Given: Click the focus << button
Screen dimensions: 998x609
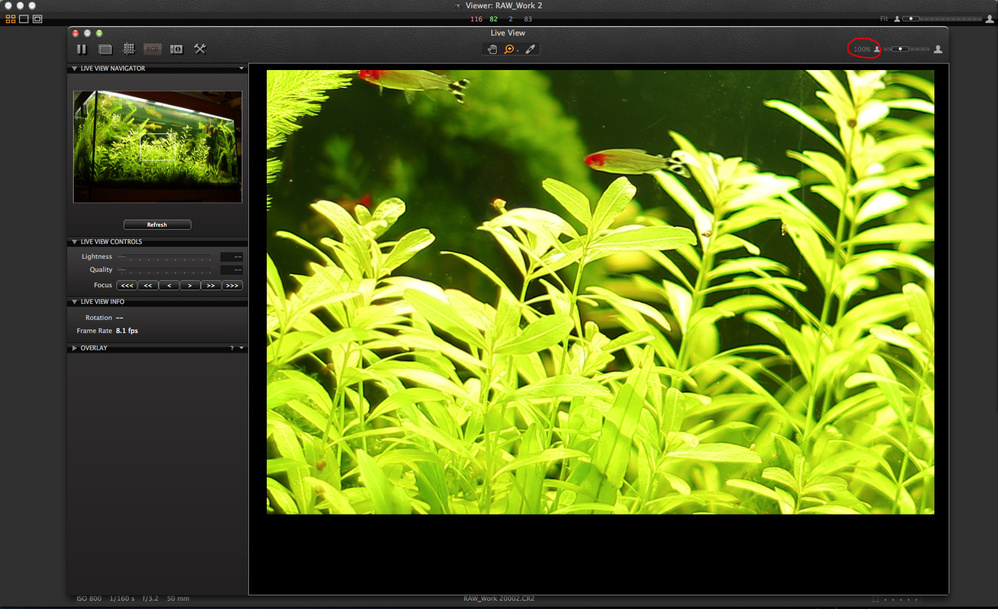Looking at the screenshot, I should (x=148, y=285).
